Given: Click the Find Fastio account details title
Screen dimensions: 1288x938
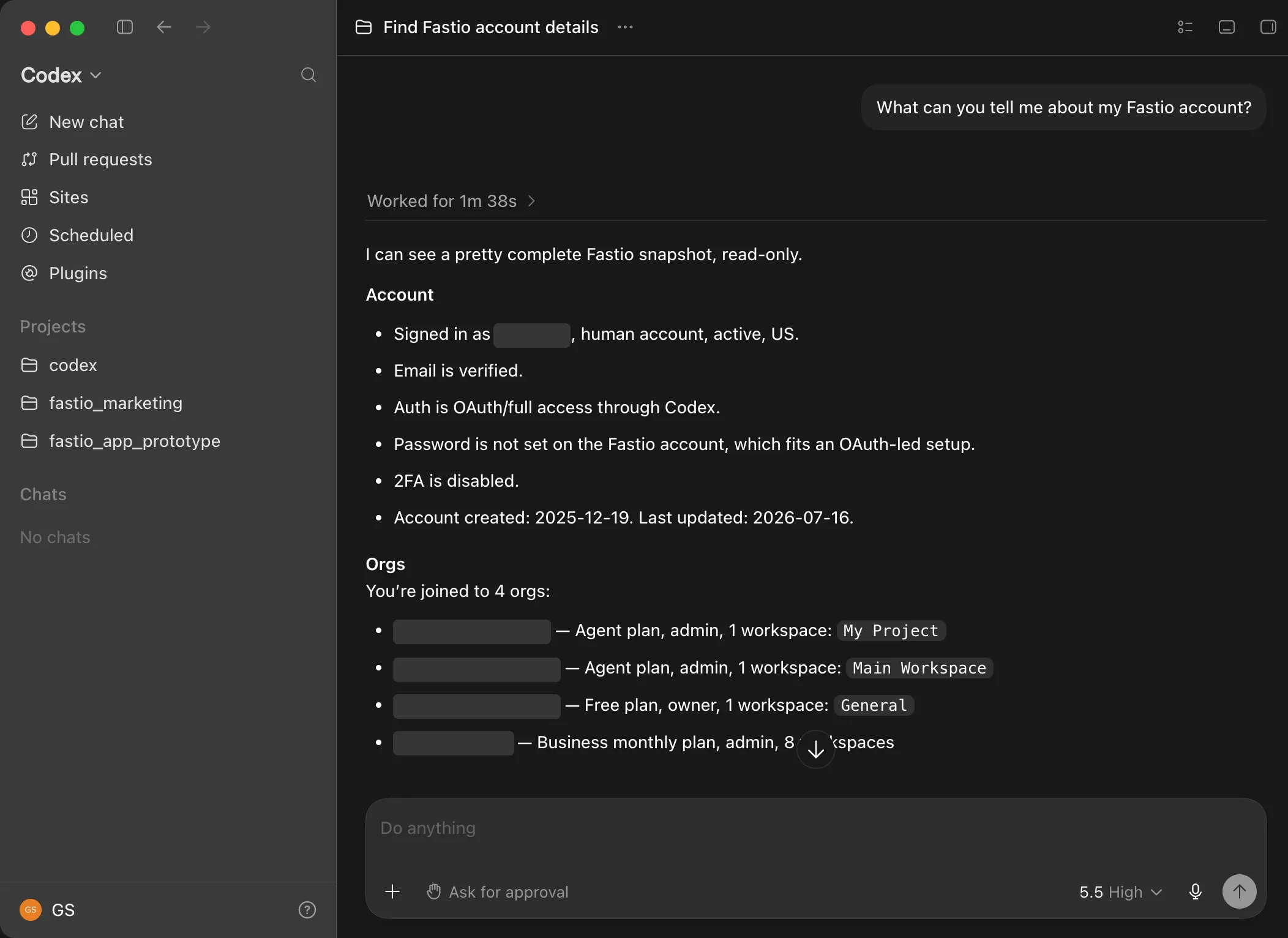Looking at the screenshot, I should (x=491, y=27).
